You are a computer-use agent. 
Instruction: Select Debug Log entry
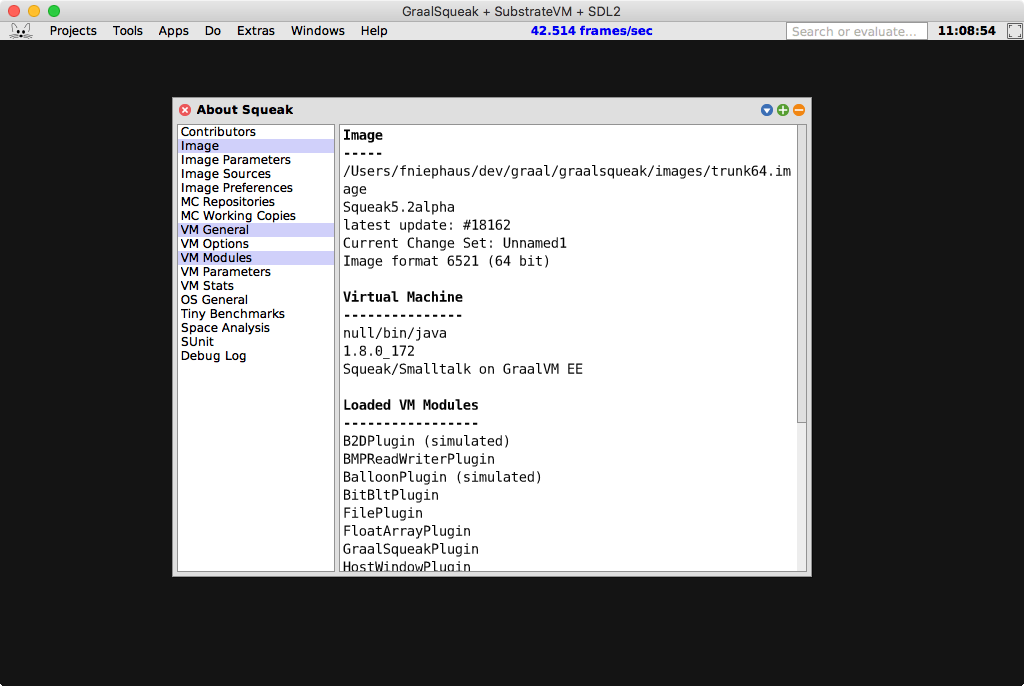pos(256,356)
